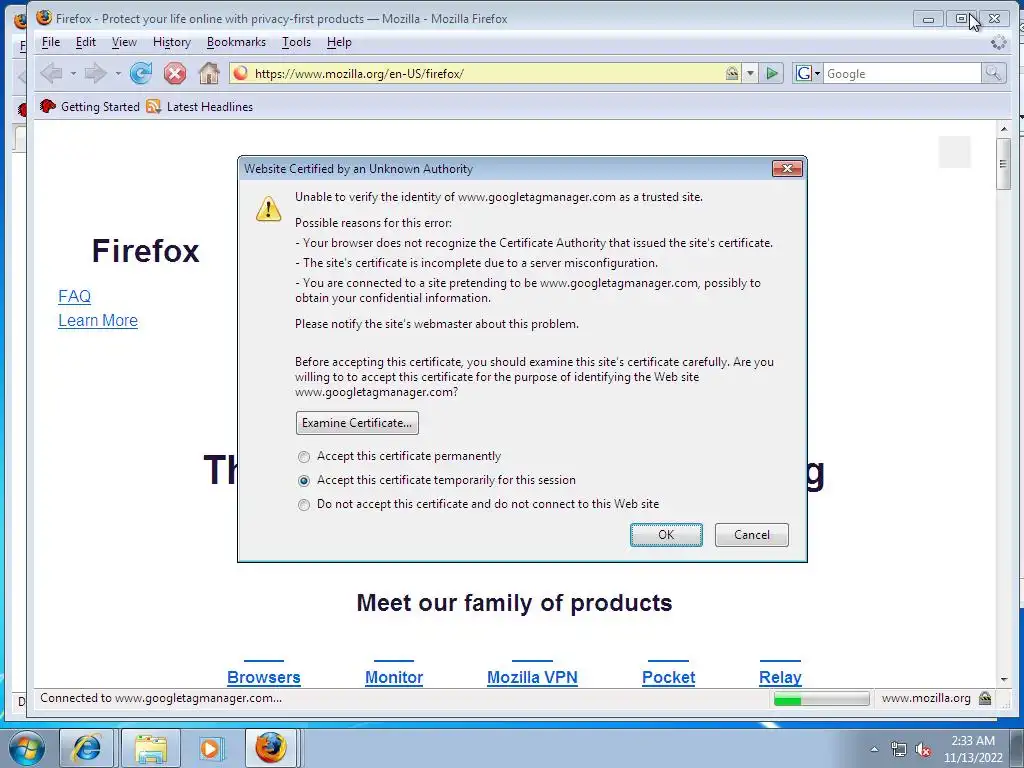This screenshot has width=1024, height=768.
Task: Open the Learn More link
Action: coord(98,321)
